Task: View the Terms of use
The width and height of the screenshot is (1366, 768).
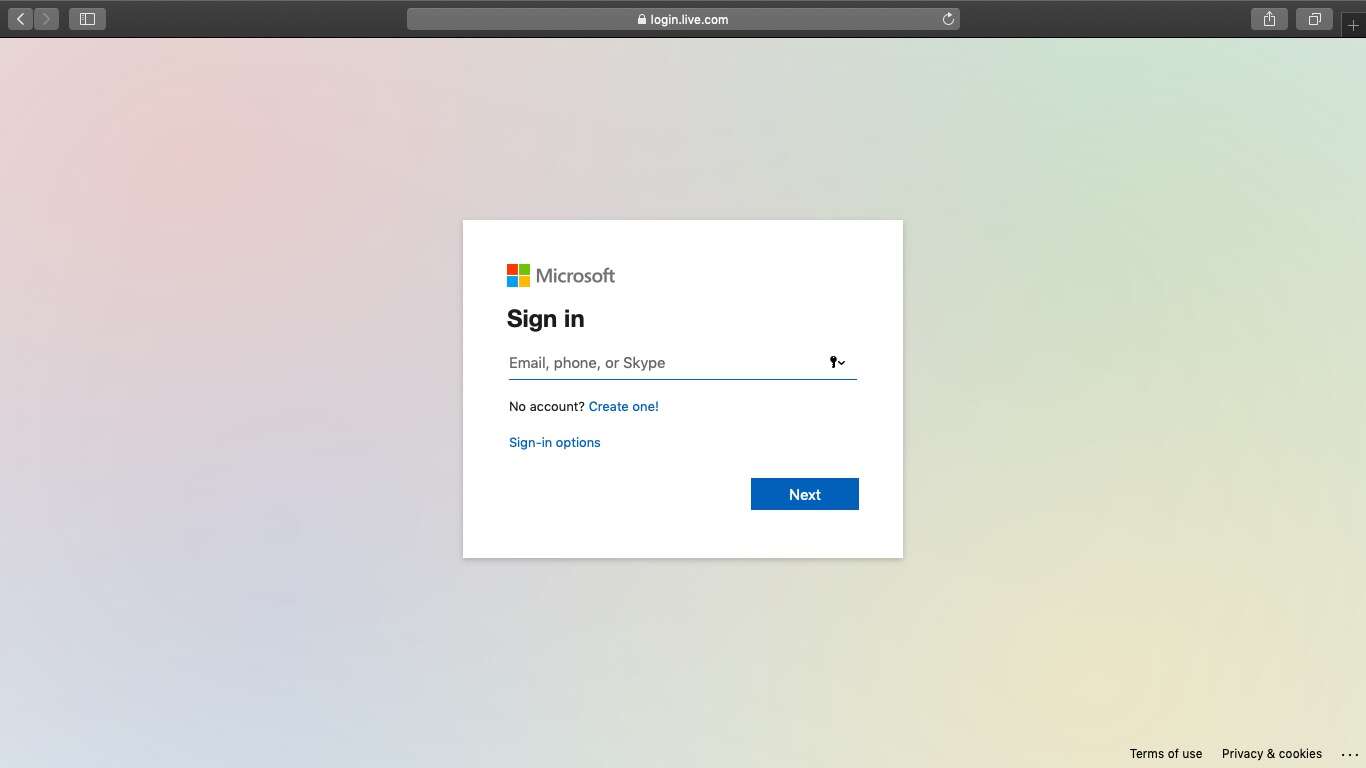Action: pyautogui.click(x=1166, y=754)
